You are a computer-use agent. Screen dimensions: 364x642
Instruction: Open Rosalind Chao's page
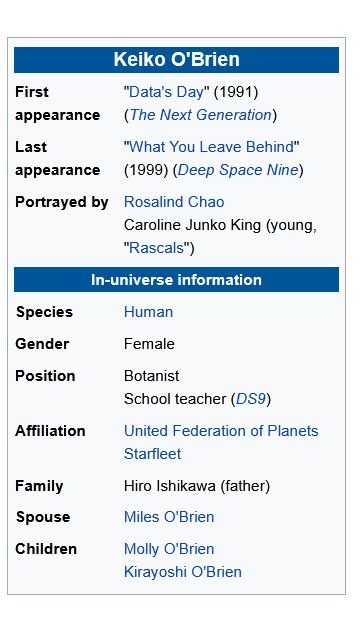pos(174,202)
